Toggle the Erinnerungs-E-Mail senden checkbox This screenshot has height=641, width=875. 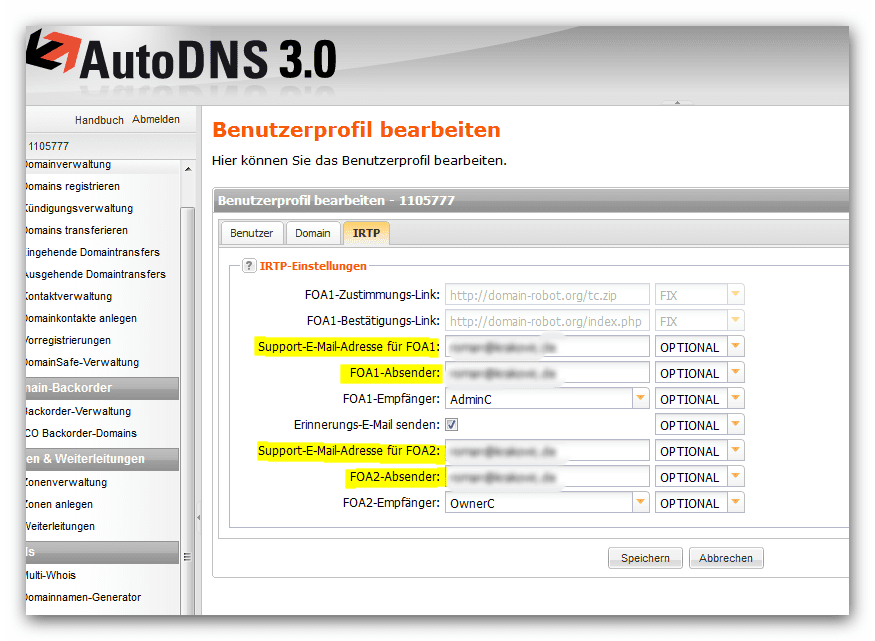[451, 425]
